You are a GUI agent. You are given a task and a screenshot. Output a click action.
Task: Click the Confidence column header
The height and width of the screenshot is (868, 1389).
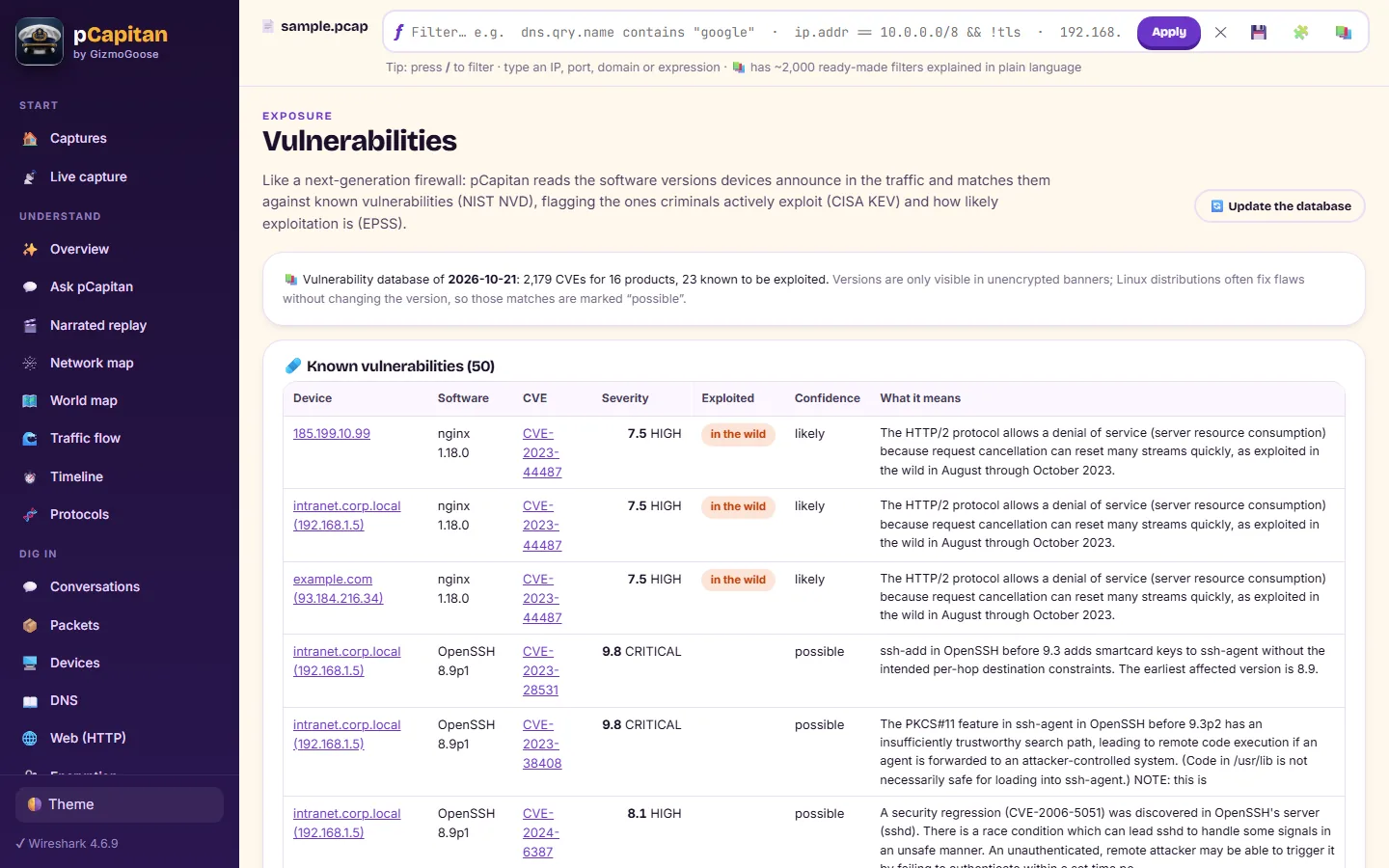pyautogui.click(x=828, y=398)
